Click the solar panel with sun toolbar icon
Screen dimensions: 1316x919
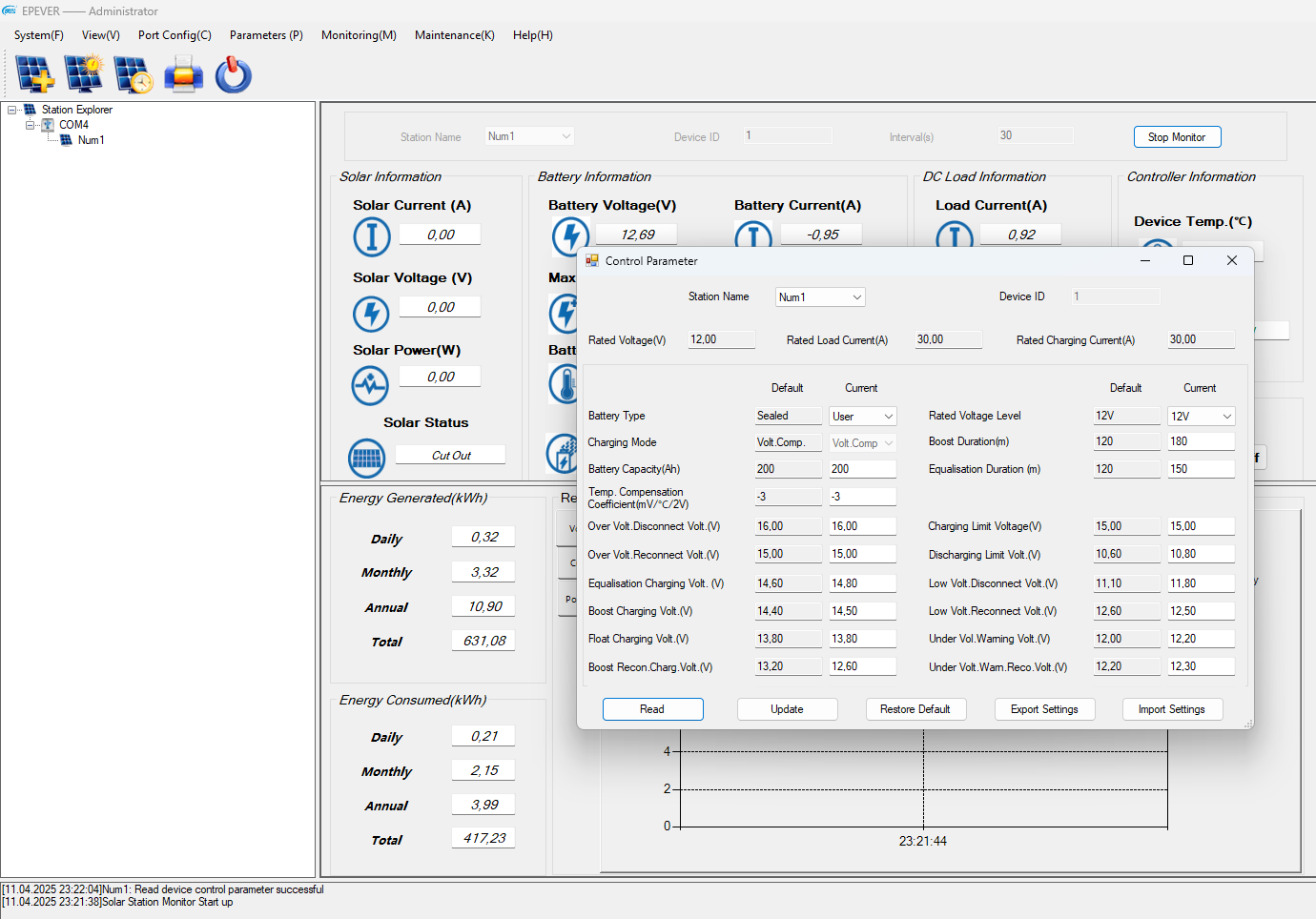point(84,74)
